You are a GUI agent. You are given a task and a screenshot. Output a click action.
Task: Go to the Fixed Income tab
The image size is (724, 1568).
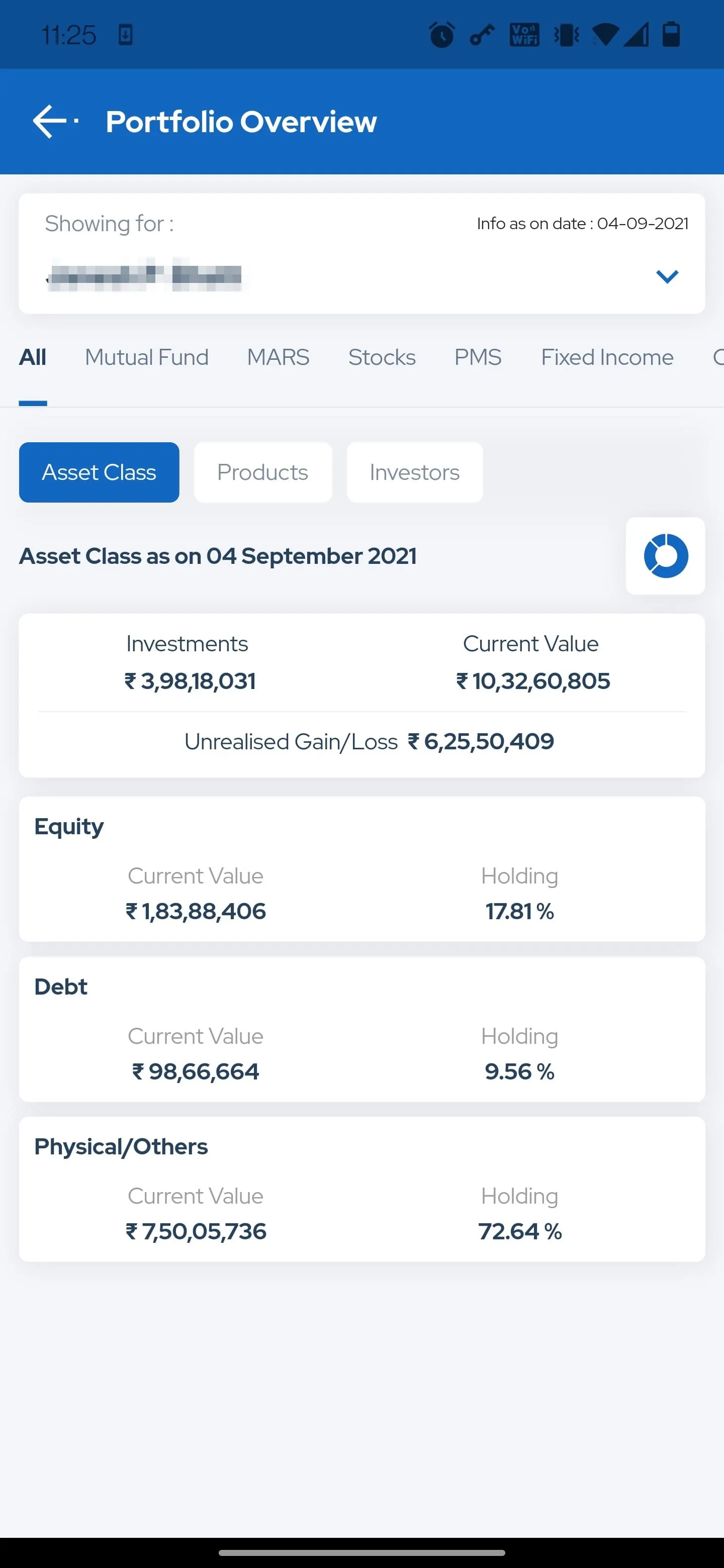[x=607, y=357]
